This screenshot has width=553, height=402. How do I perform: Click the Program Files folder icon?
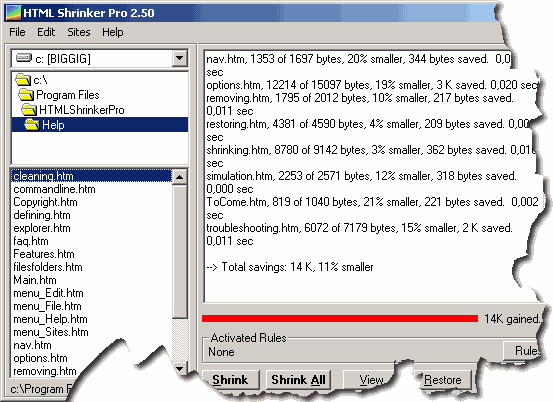click(26, 95)
